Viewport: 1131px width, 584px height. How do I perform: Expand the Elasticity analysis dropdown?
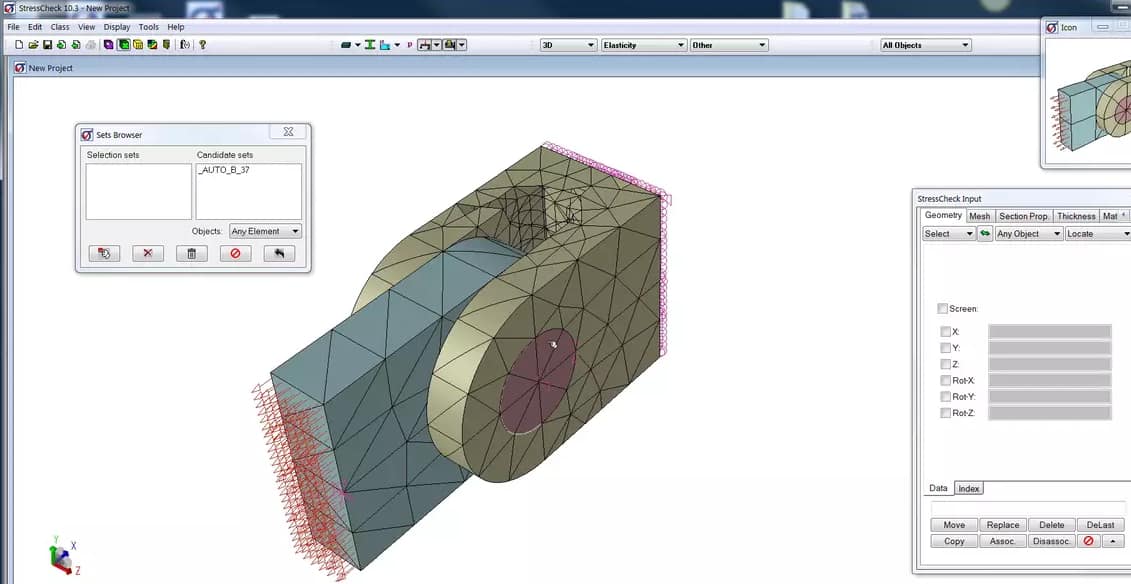tap(643, 45)
